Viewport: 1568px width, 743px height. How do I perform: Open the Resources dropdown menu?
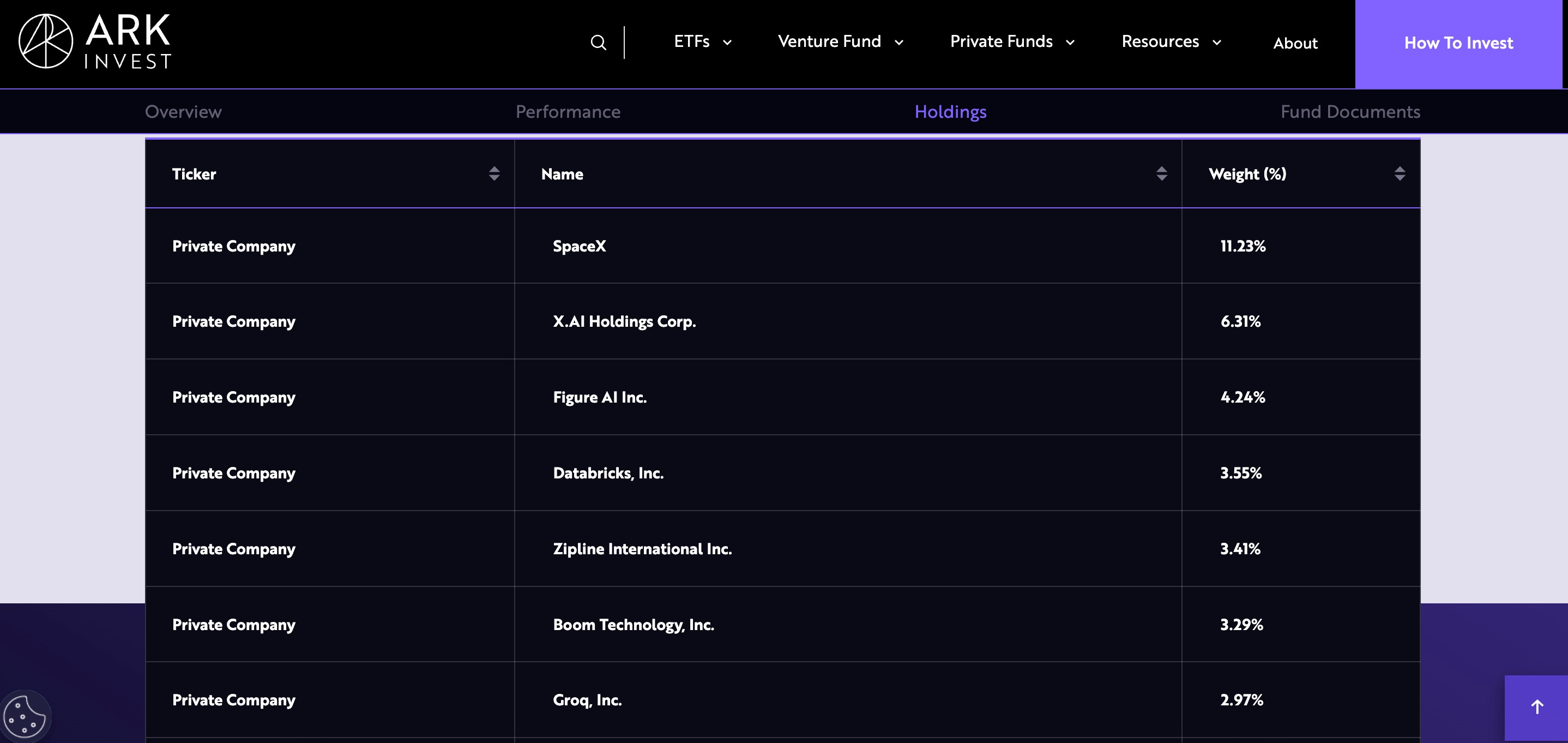1171,42
